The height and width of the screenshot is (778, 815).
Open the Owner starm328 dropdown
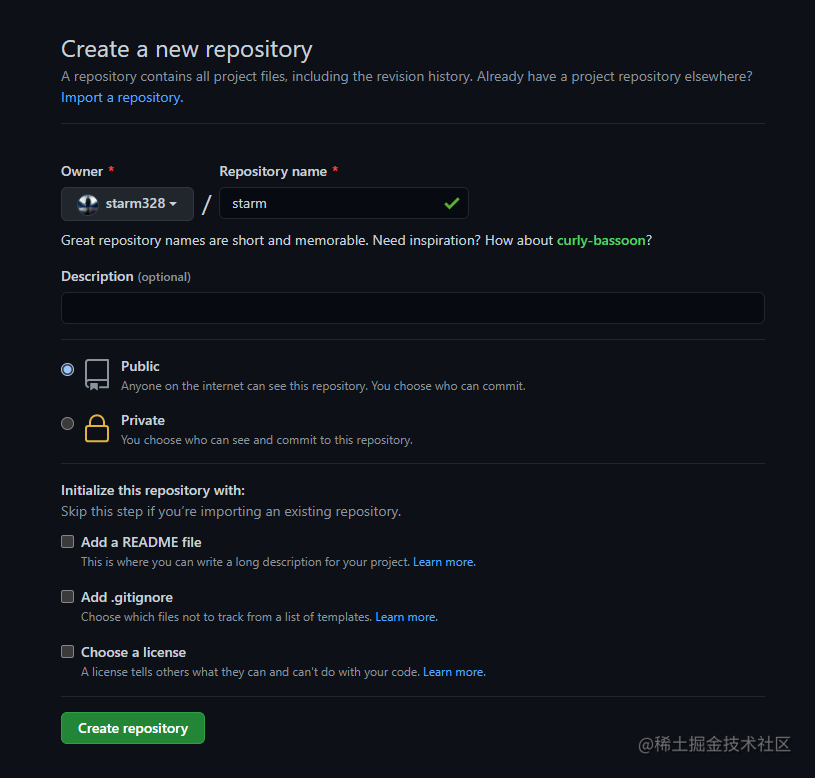(127, 204)
